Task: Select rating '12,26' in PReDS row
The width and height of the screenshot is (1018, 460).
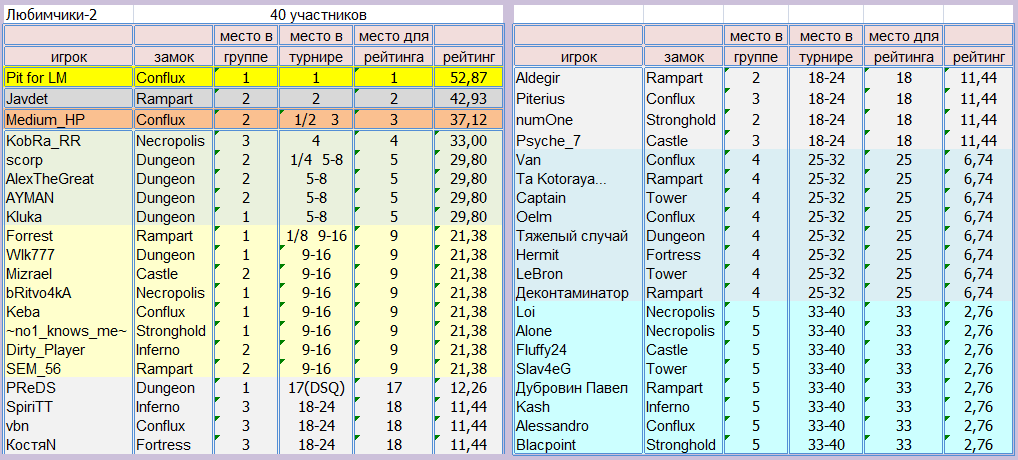Action: coord(468,387)
